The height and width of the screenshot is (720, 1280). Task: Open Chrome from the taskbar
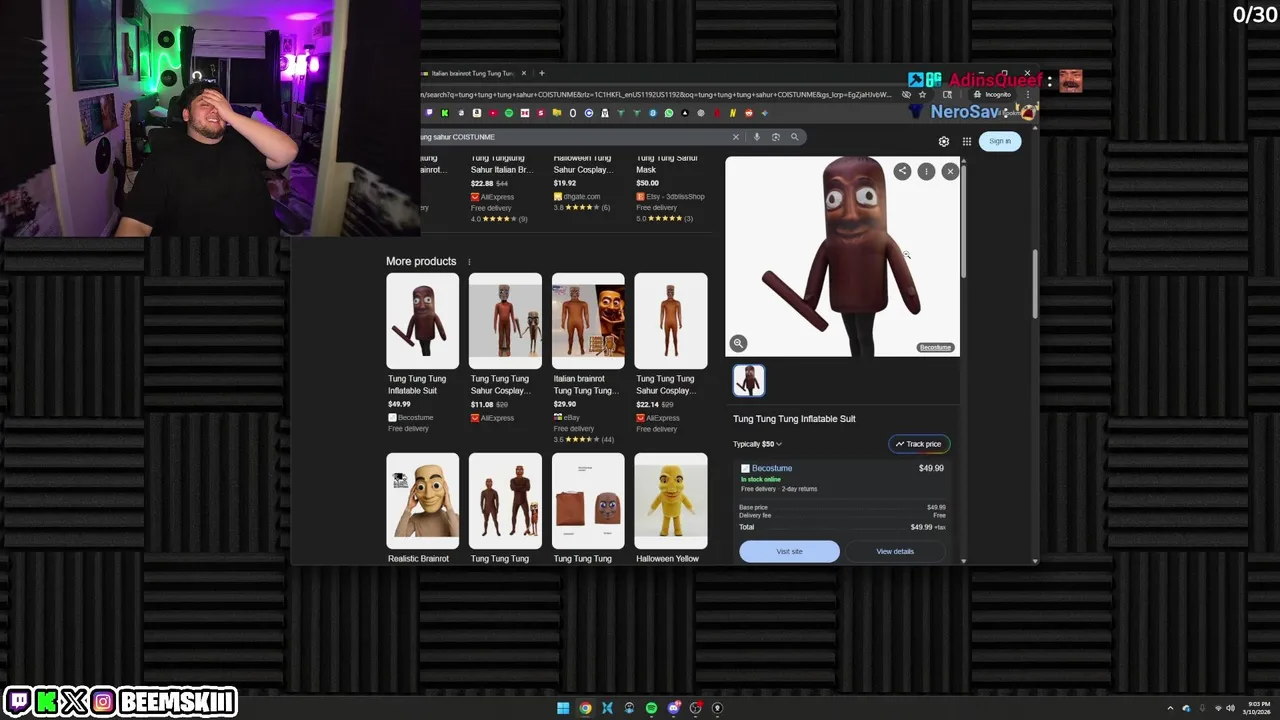[585, 708]
